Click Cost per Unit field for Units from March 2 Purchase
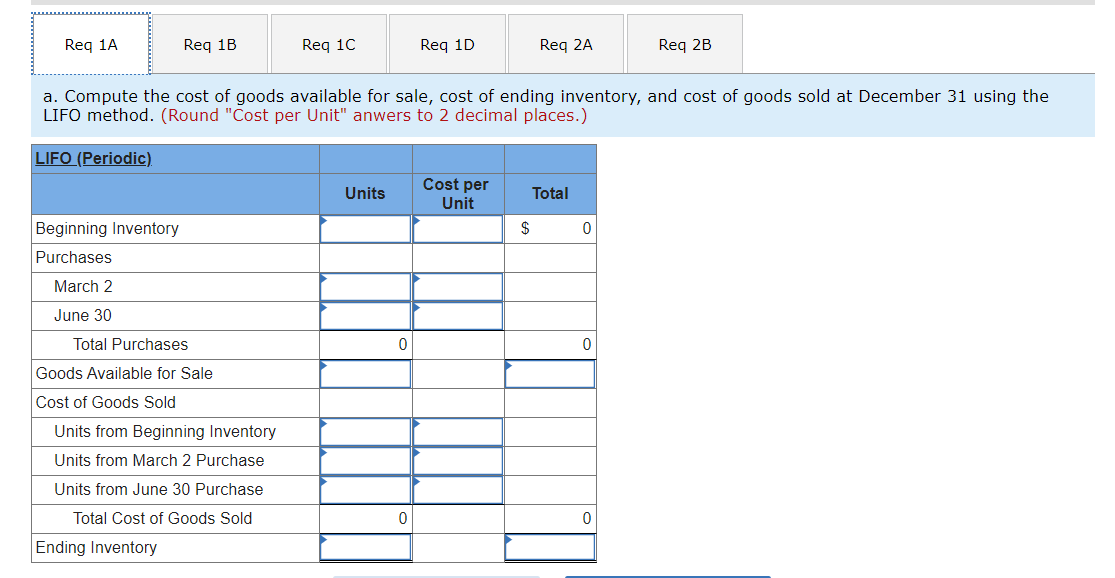The width and height of the screenshot is (1115, 578). (457, 460)
